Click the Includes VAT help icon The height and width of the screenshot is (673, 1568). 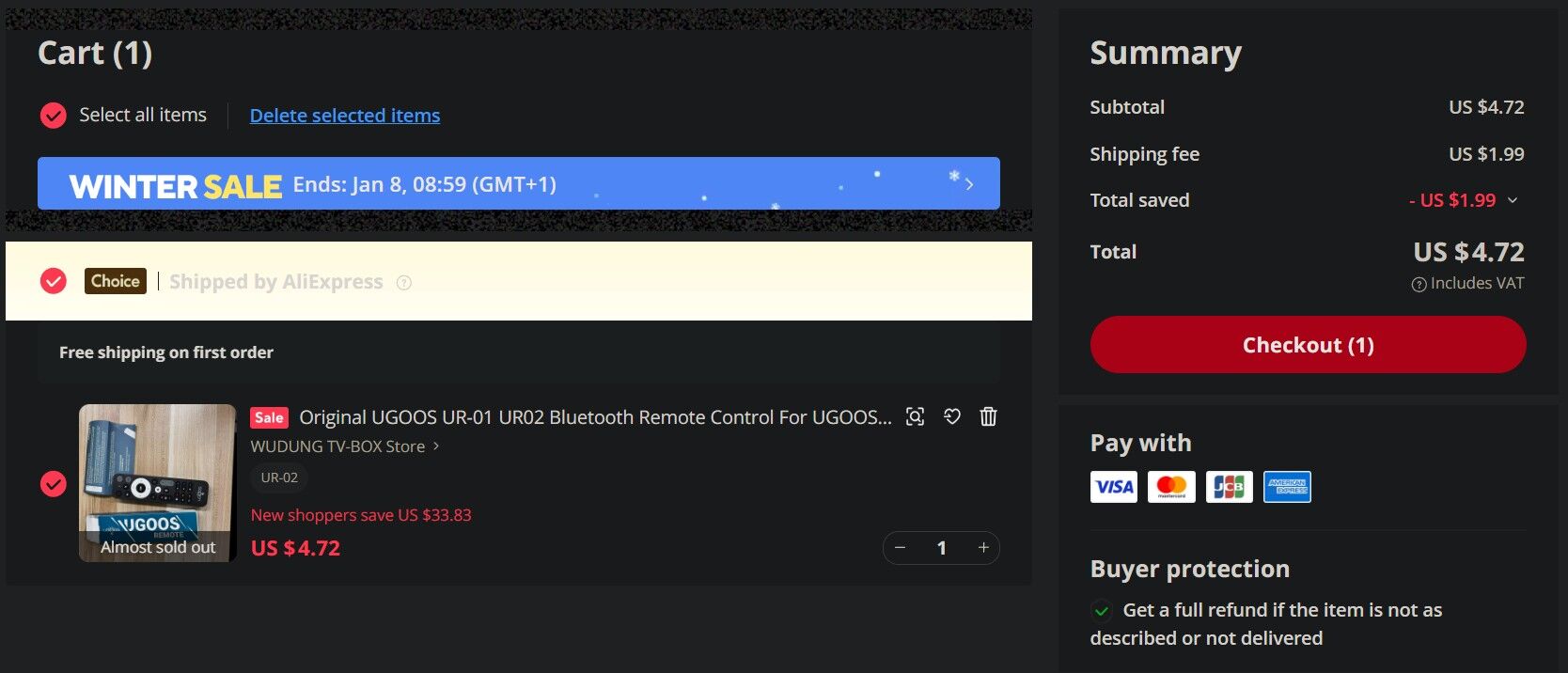1419,284
